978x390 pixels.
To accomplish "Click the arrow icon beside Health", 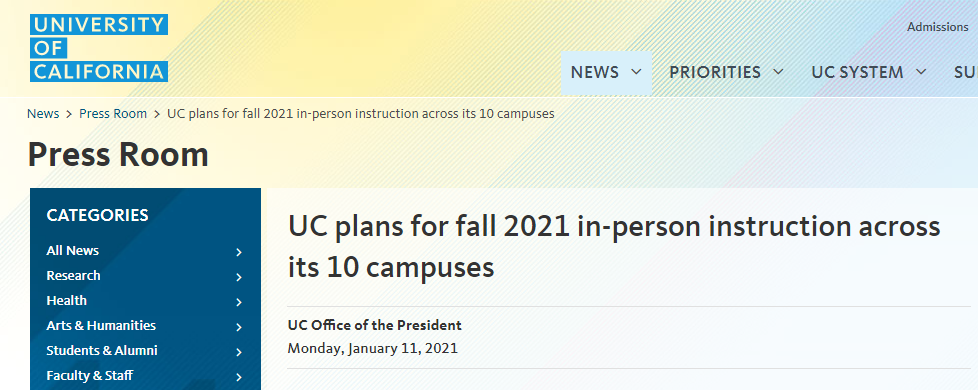I will click(239, 302).
